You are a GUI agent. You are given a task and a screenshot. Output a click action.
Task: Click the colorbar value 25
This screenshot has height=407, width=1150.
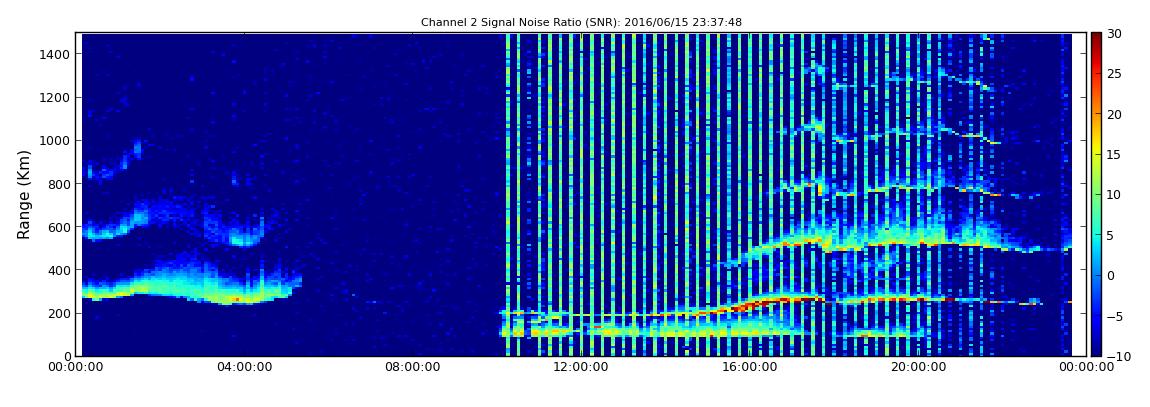tap(1114, 74)
